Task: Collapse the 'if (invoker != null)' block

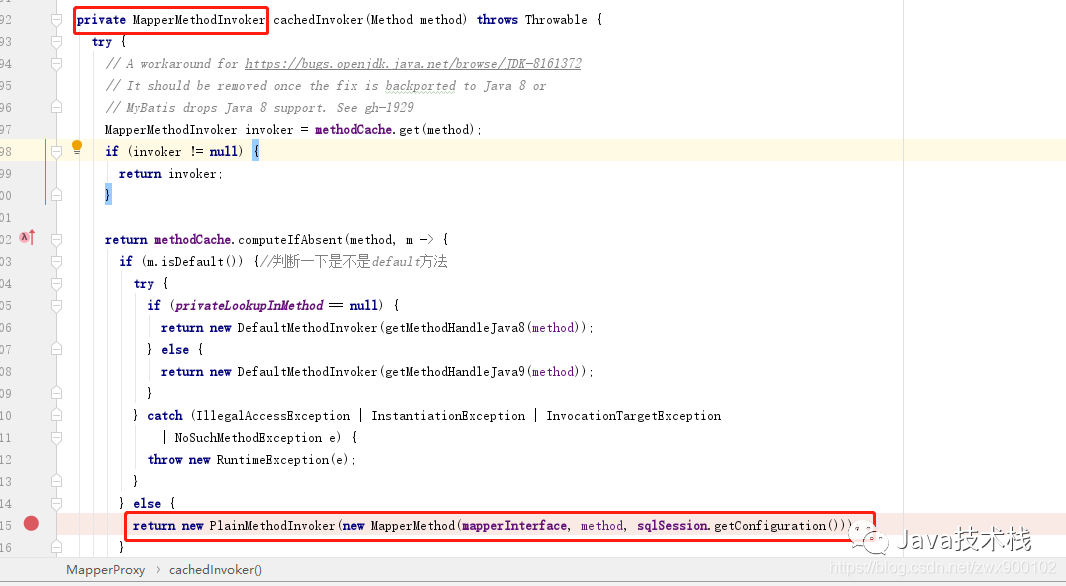Action: pyautogui.click(x=56, y=152)
